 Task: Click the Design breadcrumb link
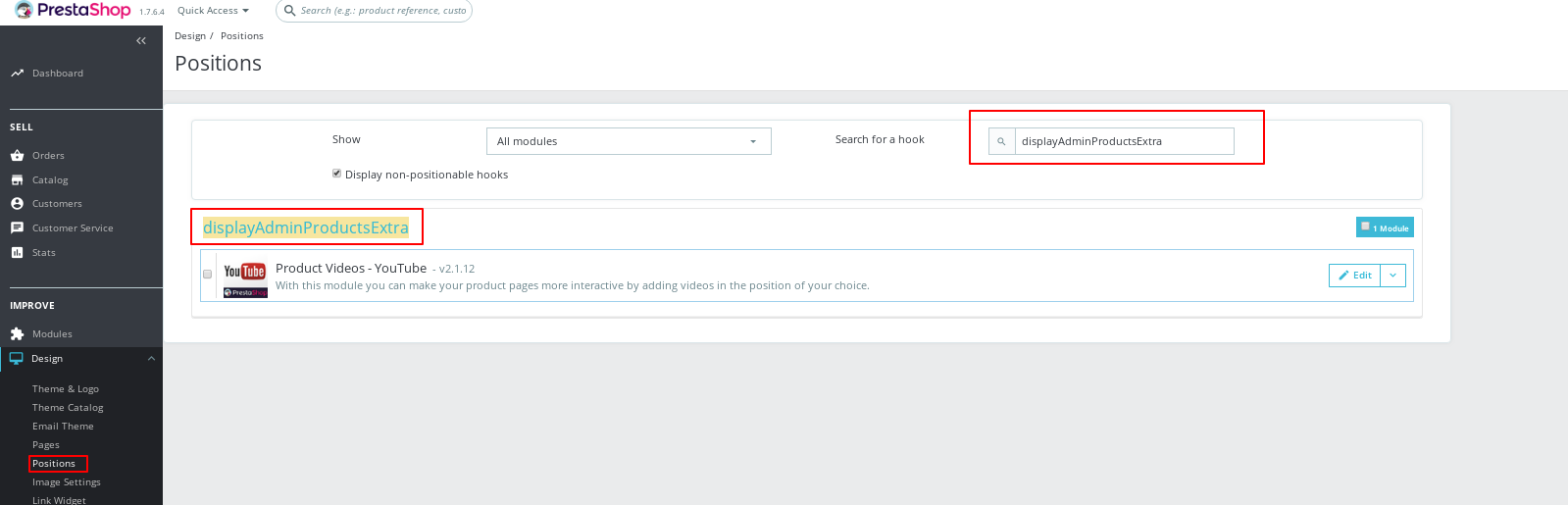coord(190,36)
